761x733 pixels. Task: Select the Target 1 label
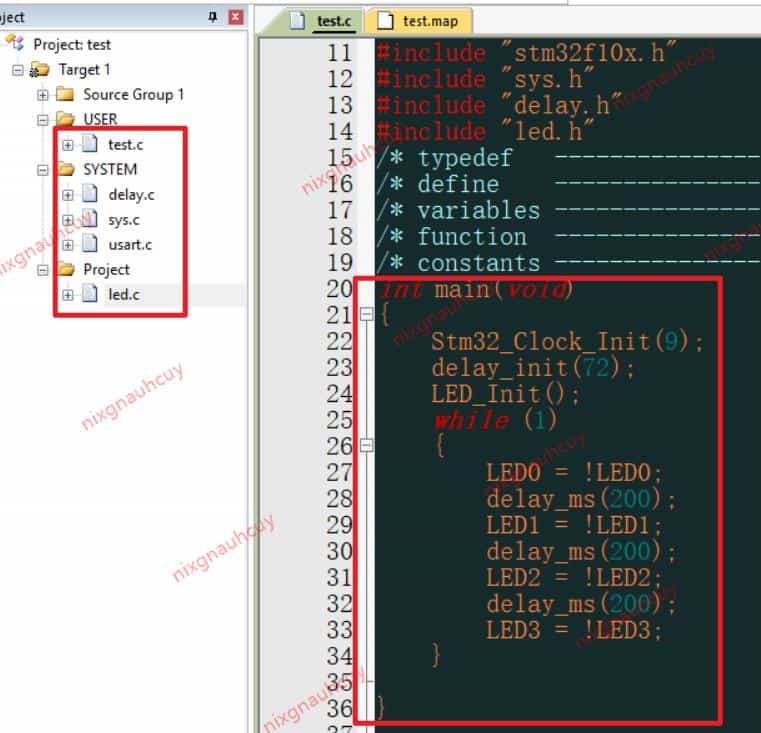pos(84,70)
